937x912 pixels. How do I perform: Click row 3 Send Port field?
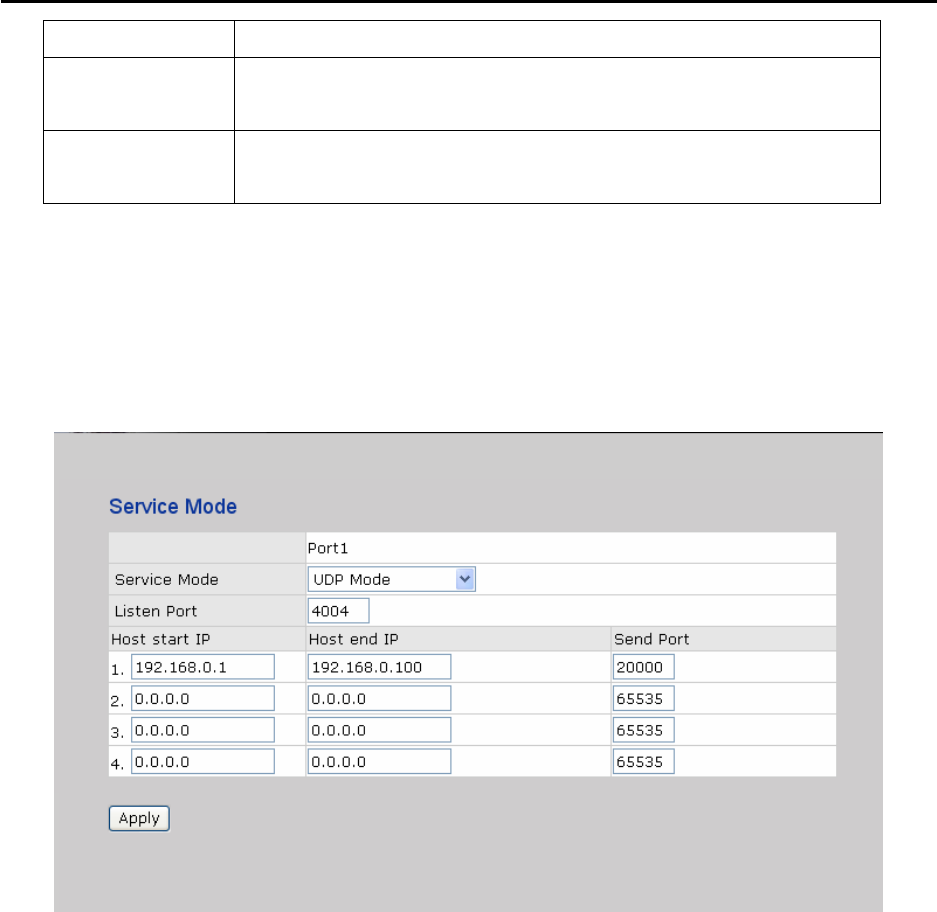point(644,730)
